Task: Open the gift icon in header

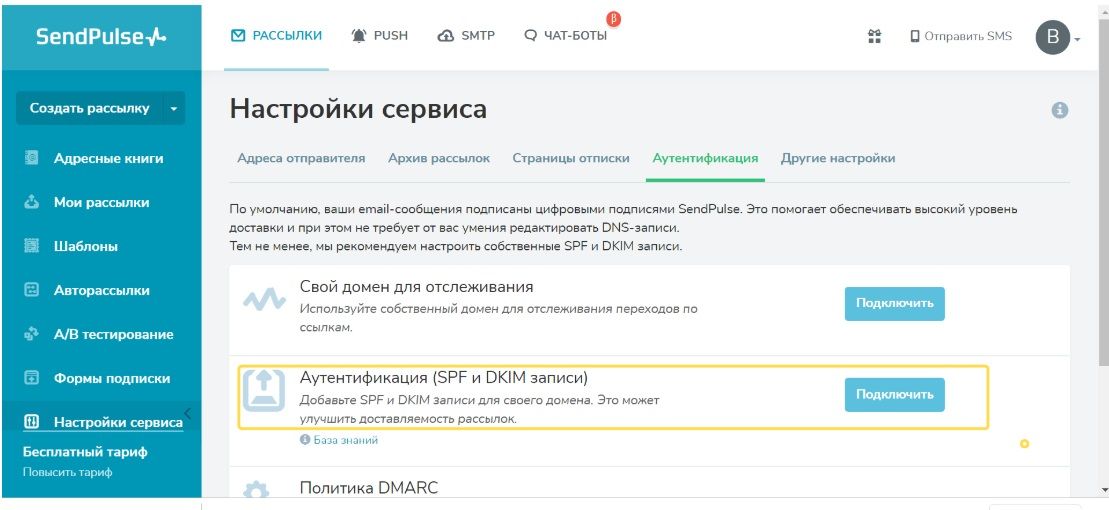Action: 875,36
